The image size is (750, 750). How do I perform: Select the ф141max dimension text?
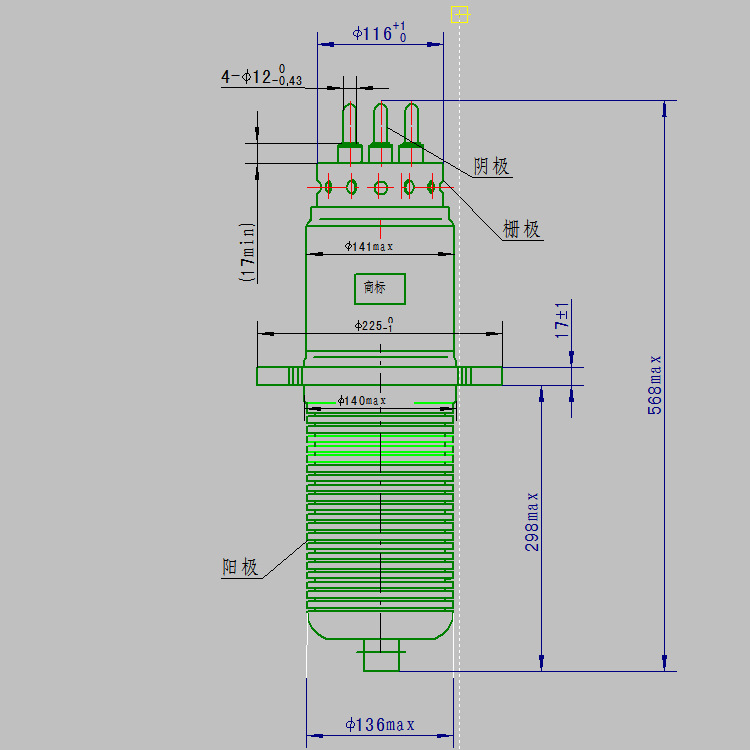[x=369, y=246]
